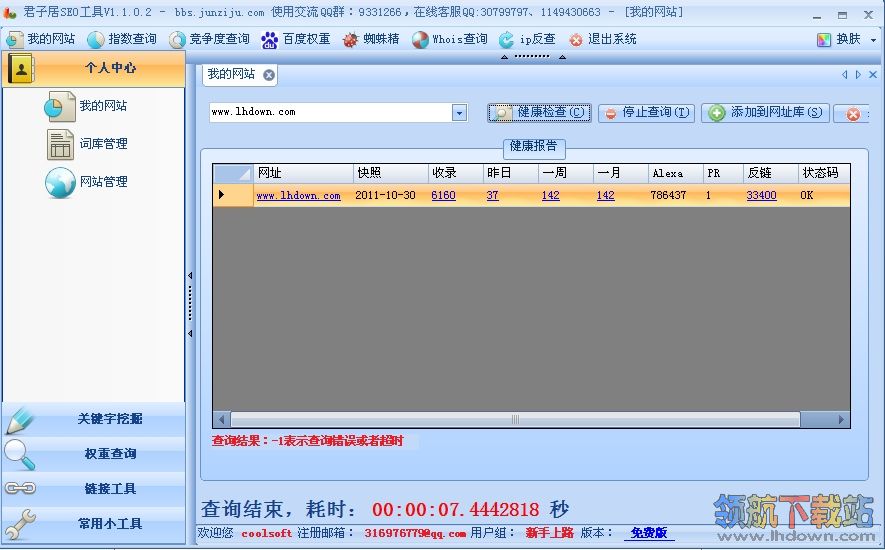Close the 我的网站 tab
Viewport: 885px width, 550px height.
coord(269,75)
